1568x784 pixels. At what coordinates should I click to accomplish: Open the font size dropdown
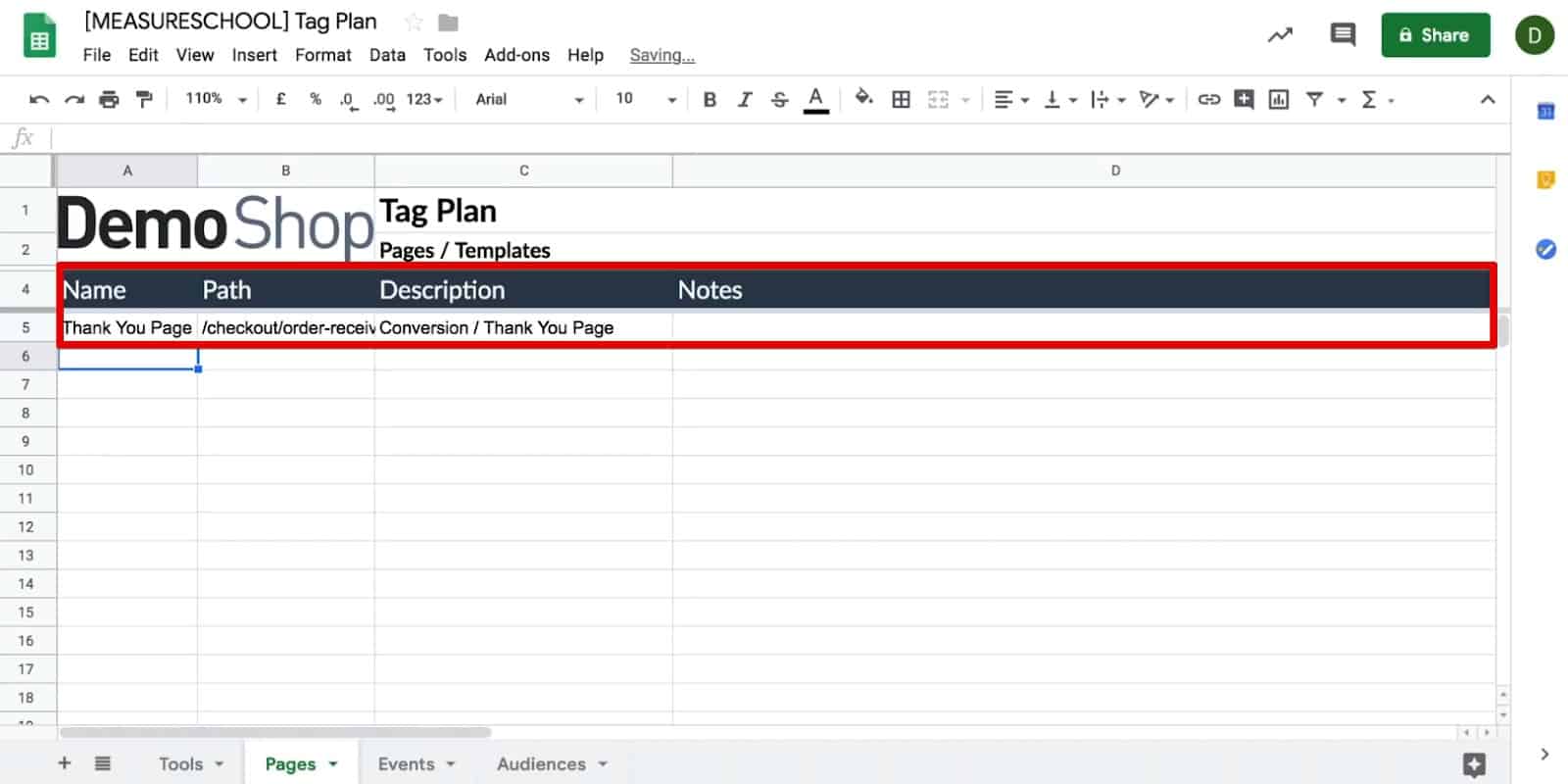(646, 99)
